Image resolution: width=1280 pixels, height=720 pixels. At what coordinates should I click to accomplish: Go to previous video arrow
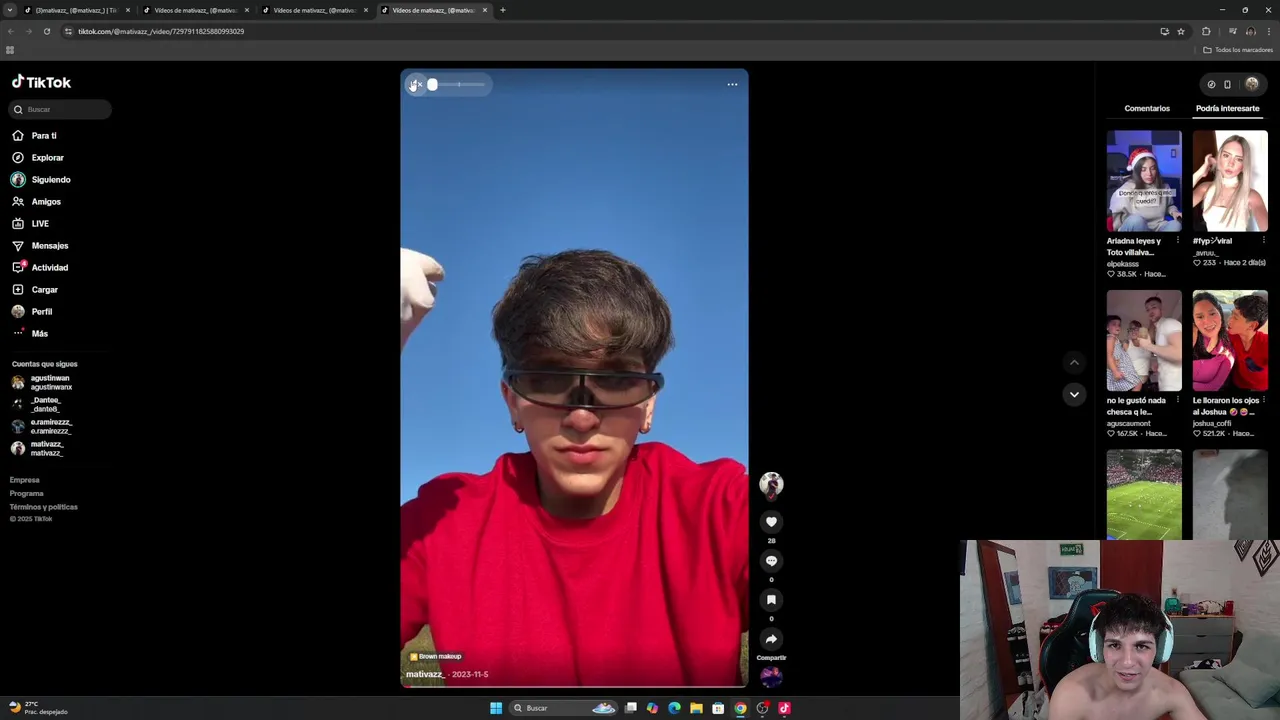point(1074,362)
